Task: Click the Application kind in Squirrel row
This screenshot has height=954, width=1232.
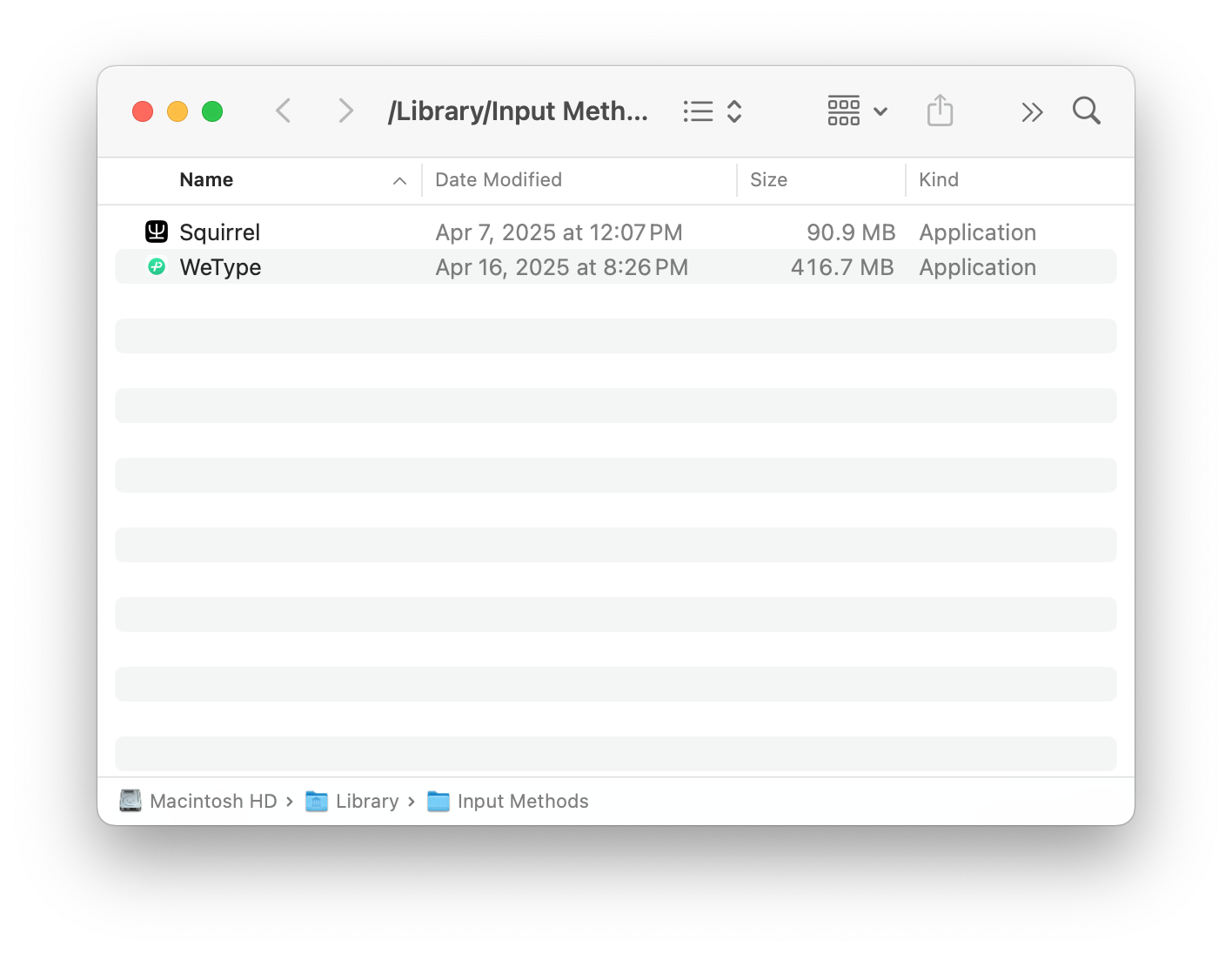Action: [978, 232]
